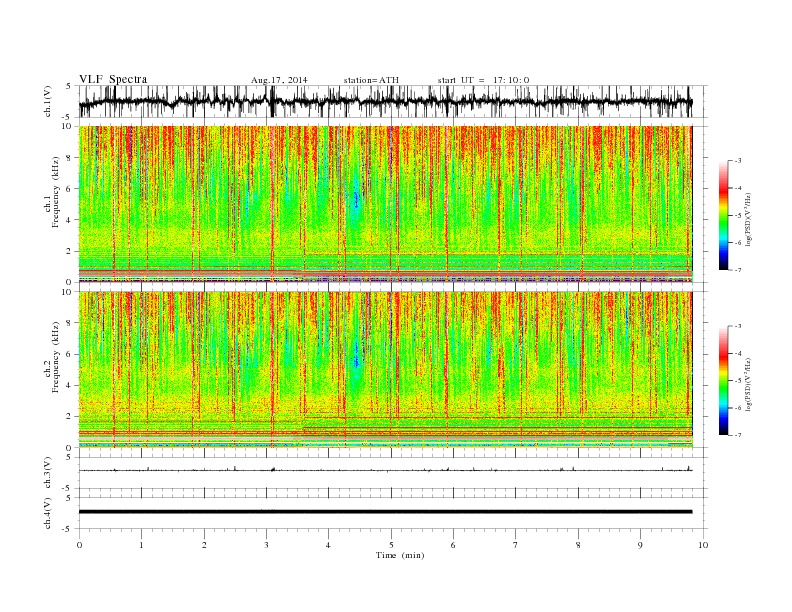Click the ch.2 spectrogram color scale bar
This screenshot has height=612, width=792.
click(x=723, y=380)
